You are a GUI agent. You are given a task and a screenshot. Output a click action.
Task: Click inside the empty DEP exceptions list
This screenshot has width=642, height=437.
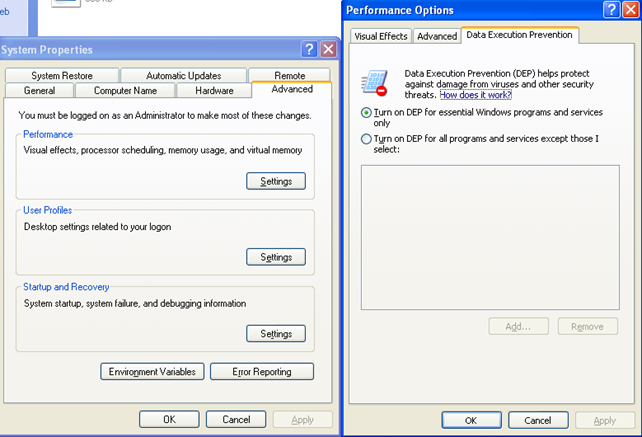coord(489,236)
